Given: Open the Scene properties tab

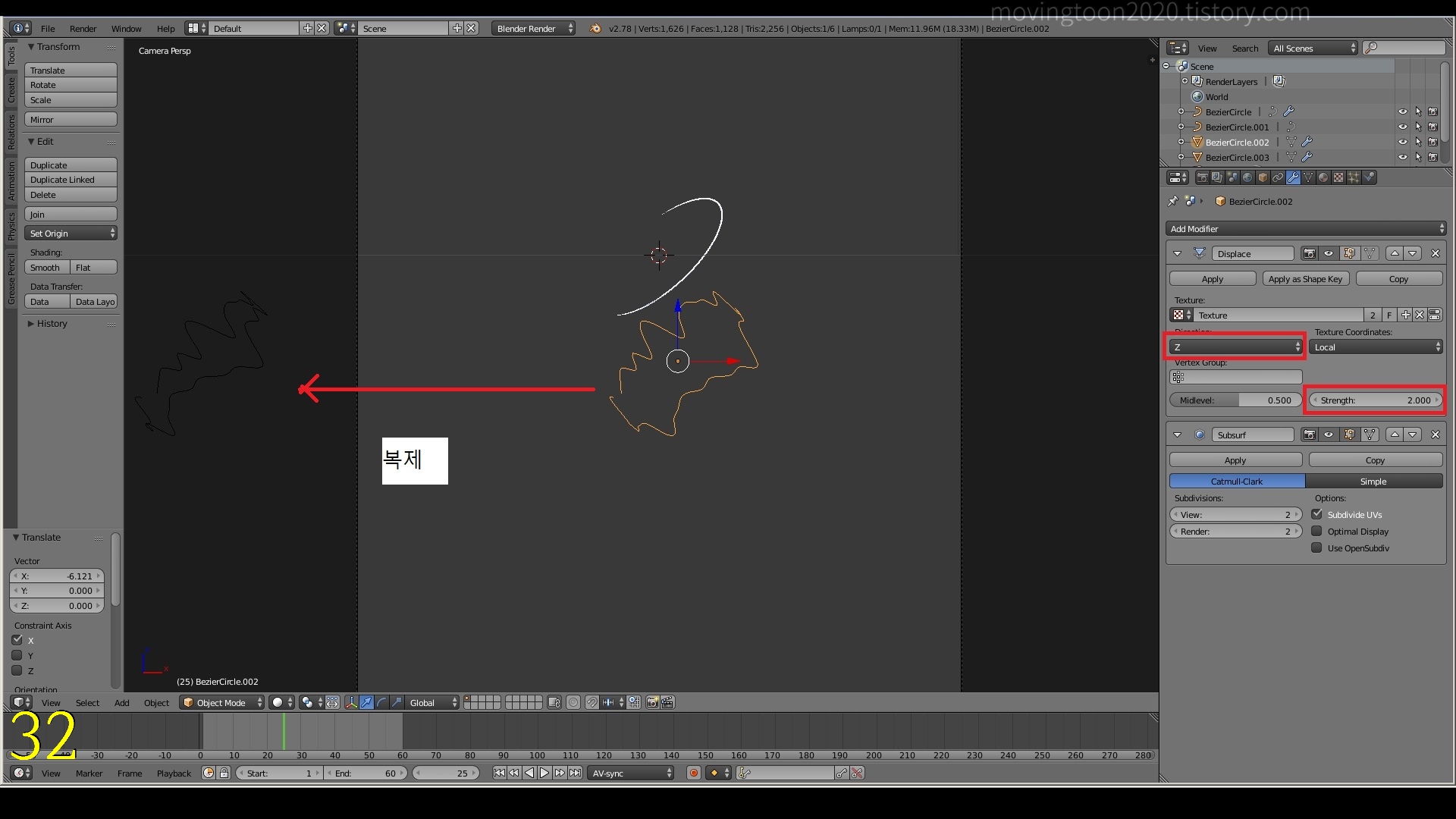Looking at the screenshot, I should point(1232,177).
